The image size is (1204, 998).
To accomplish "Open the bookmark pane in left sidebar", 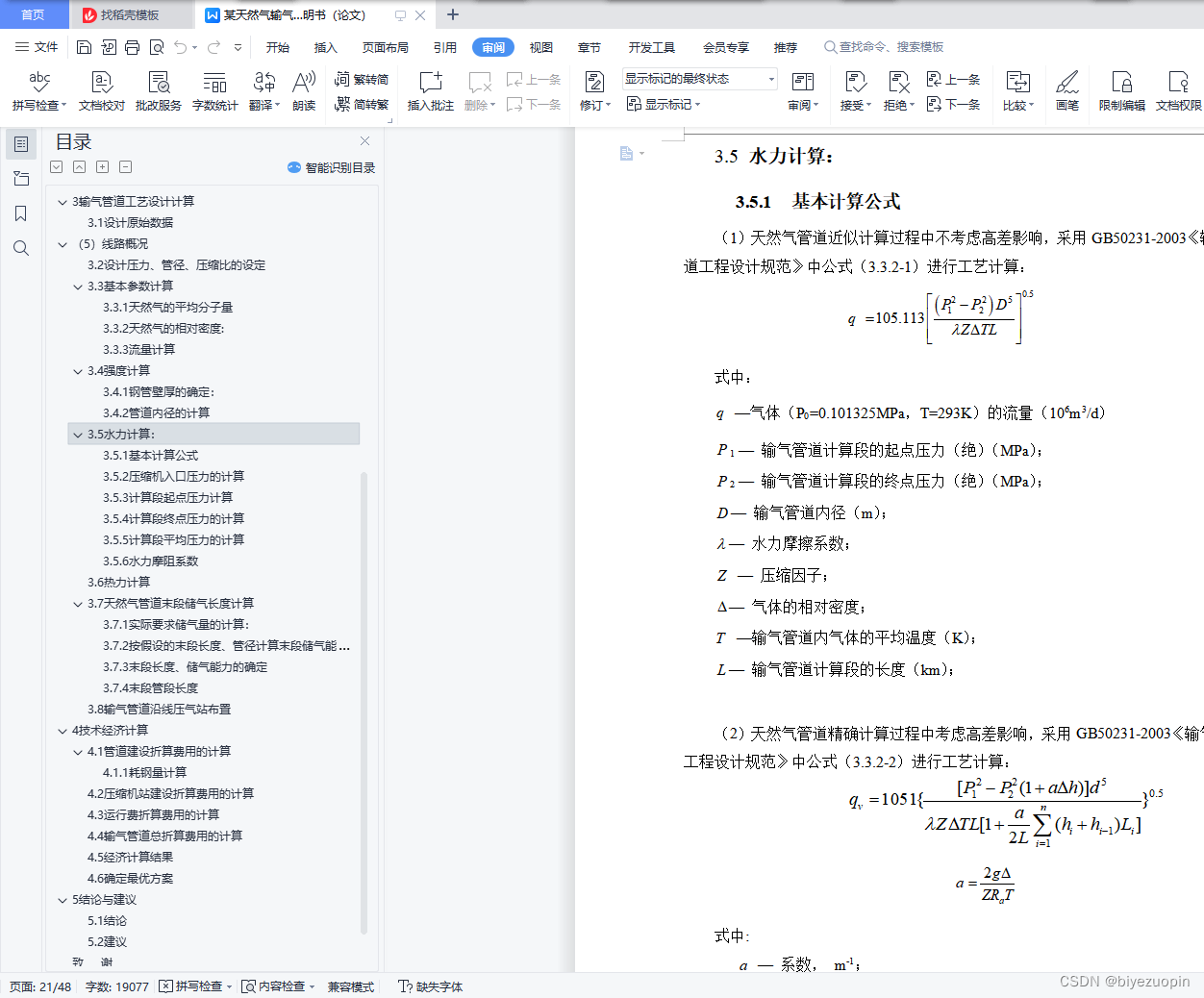I will pyautogui.click(x=20, y=213).
